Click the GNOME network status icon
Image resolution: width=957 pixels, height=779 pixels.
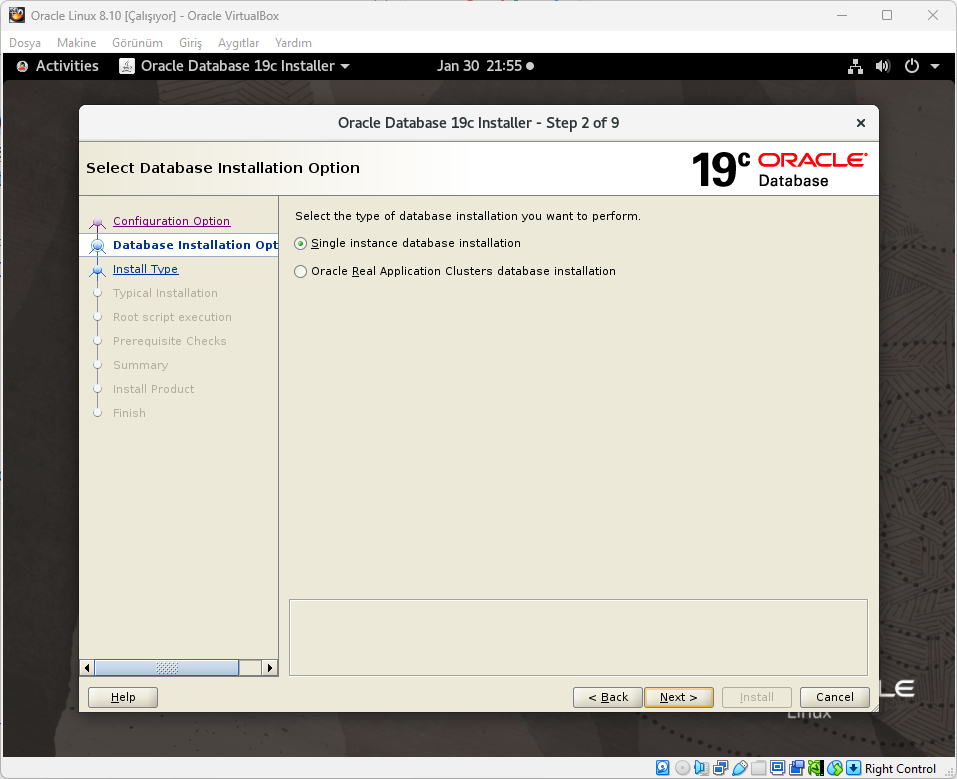[855, 66]
